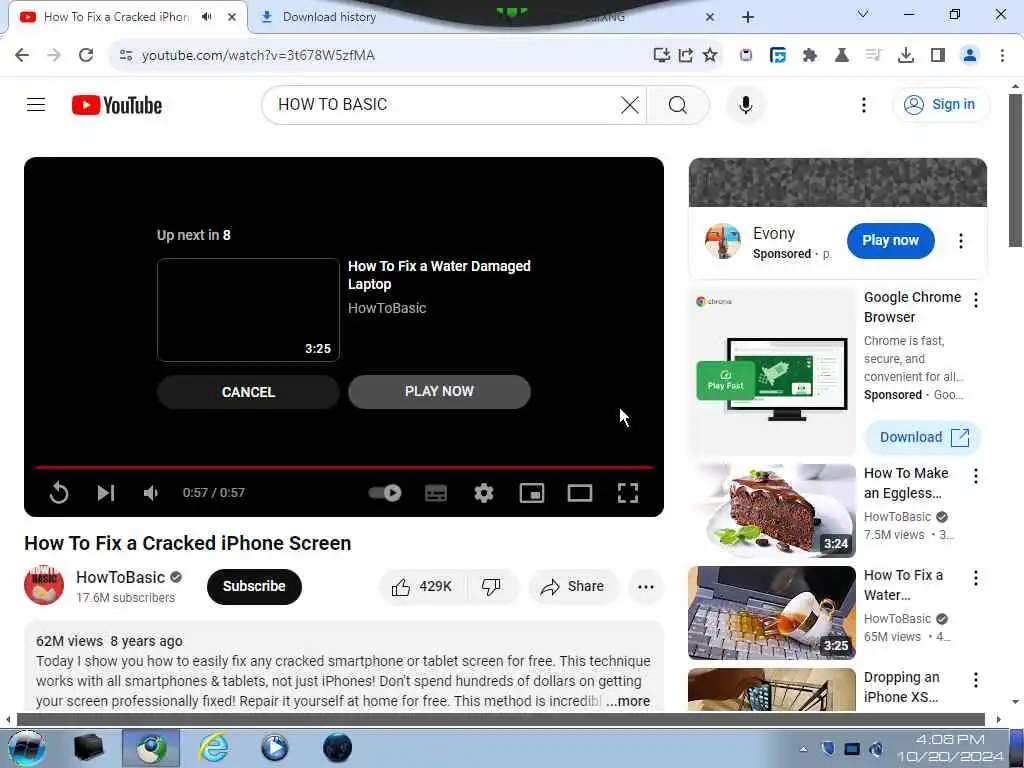Select the How To Fix a Cracked iPhone tab
This screenshot has width=1024, height=768.
tap(116, 17)
